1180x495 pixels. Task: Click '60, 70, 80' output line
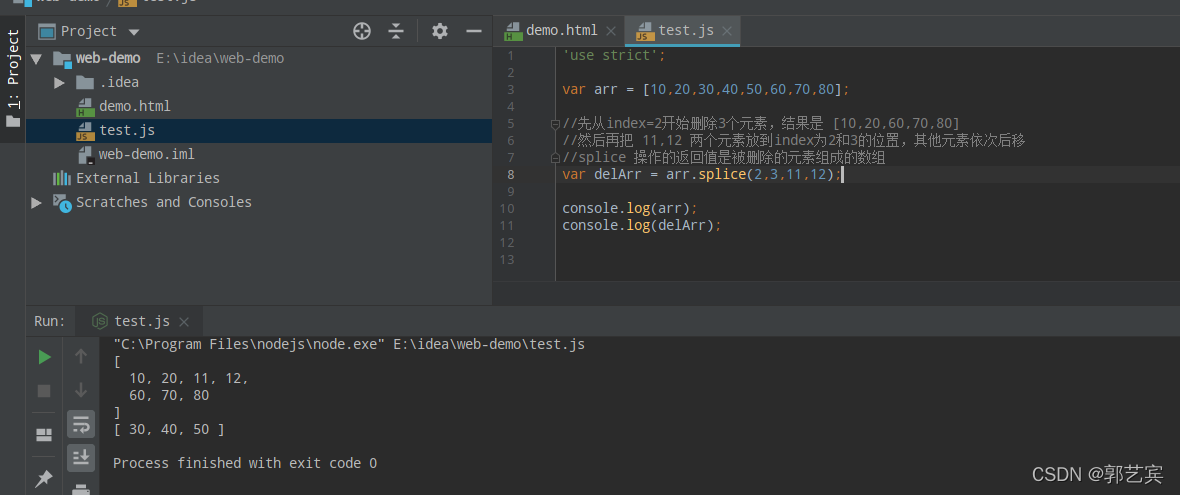point(169,395)
